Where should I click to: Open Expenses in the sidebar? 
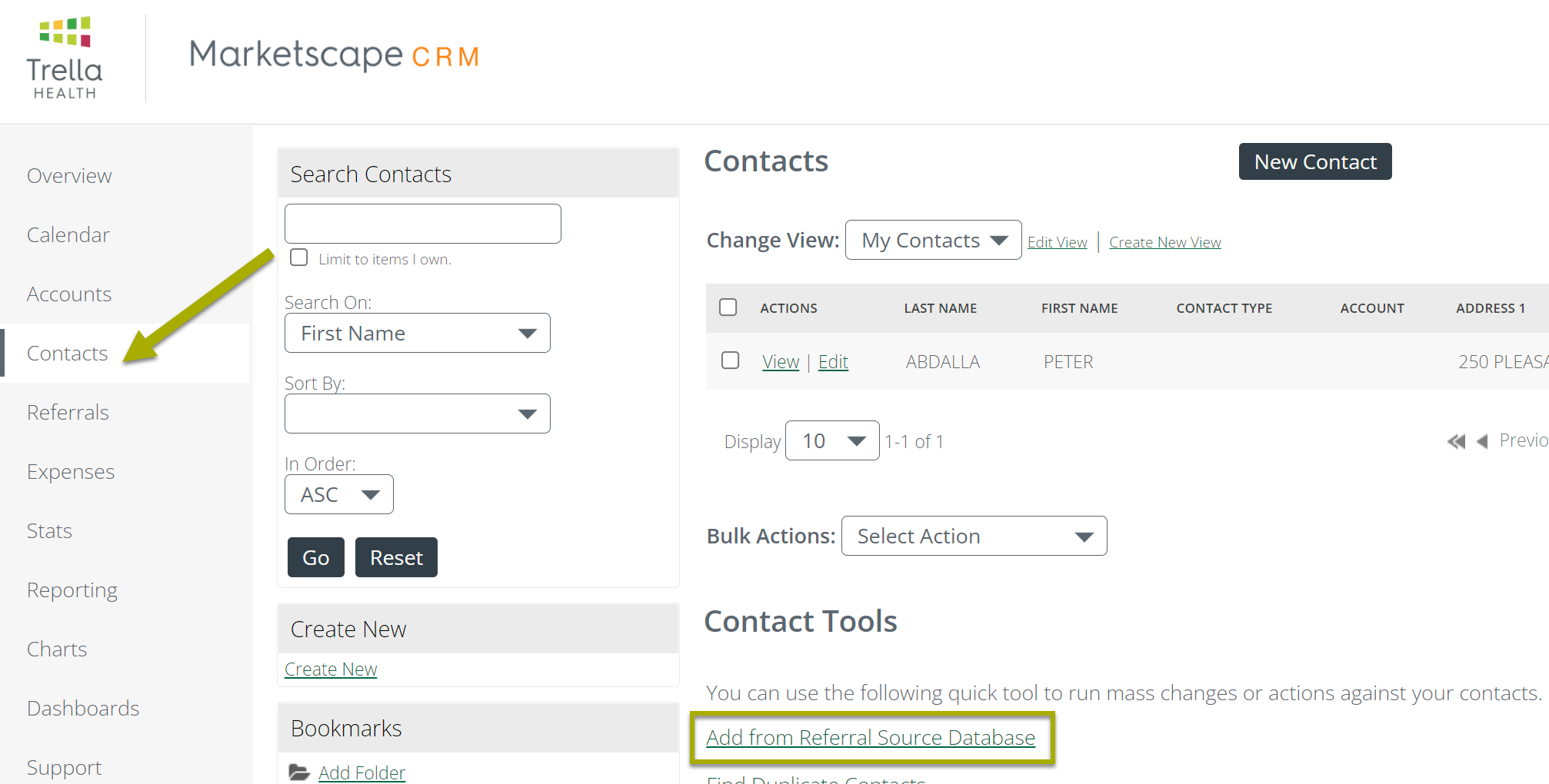click(71, 472)
